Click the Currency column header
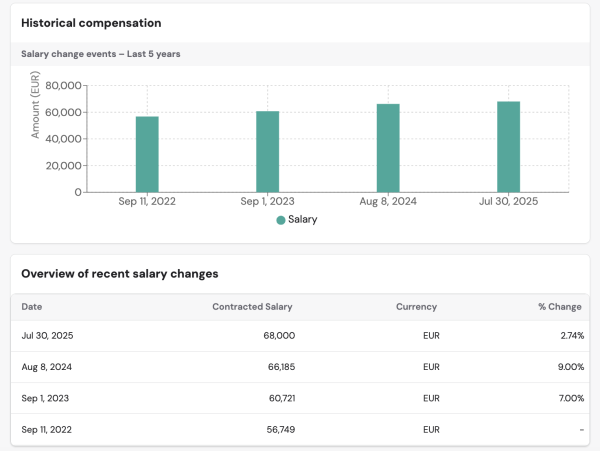 click(416, 307)
